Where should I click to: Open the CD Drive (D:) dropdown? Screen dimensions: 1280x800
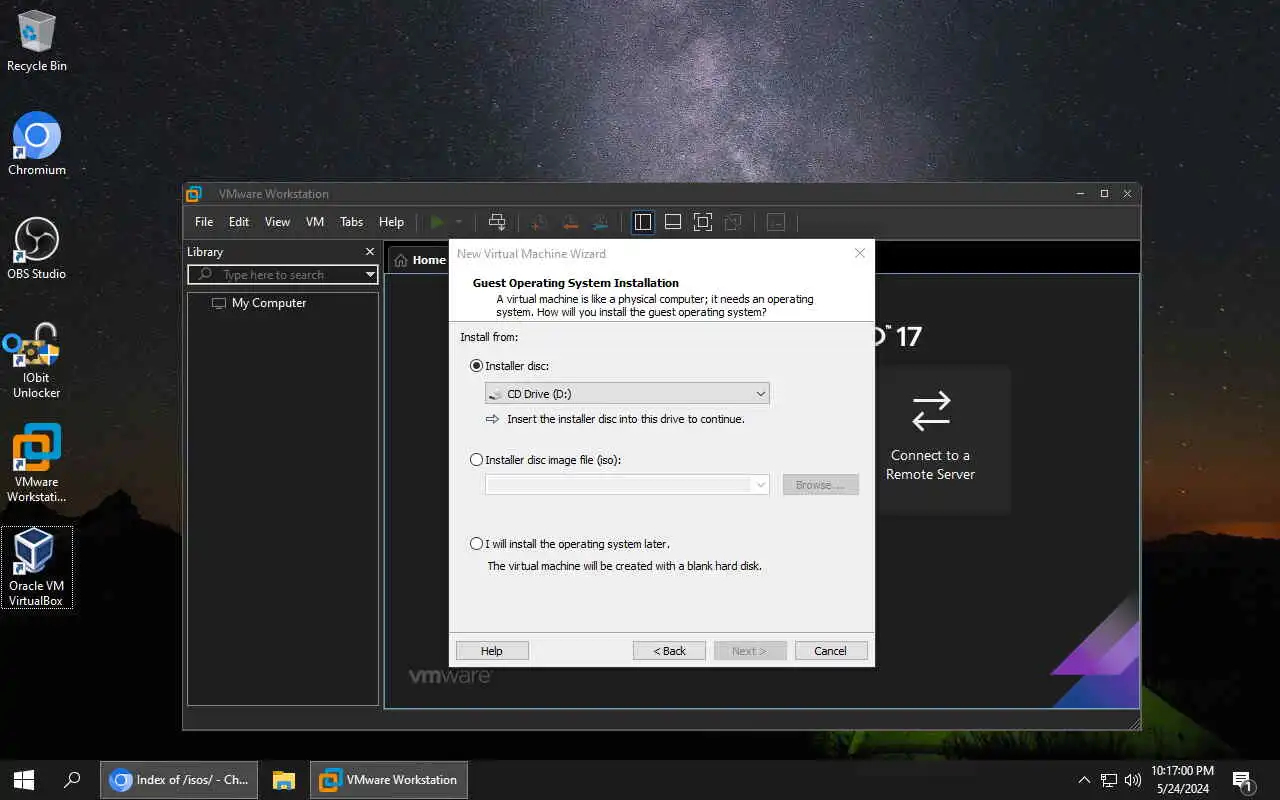click(x=627, y=394)
